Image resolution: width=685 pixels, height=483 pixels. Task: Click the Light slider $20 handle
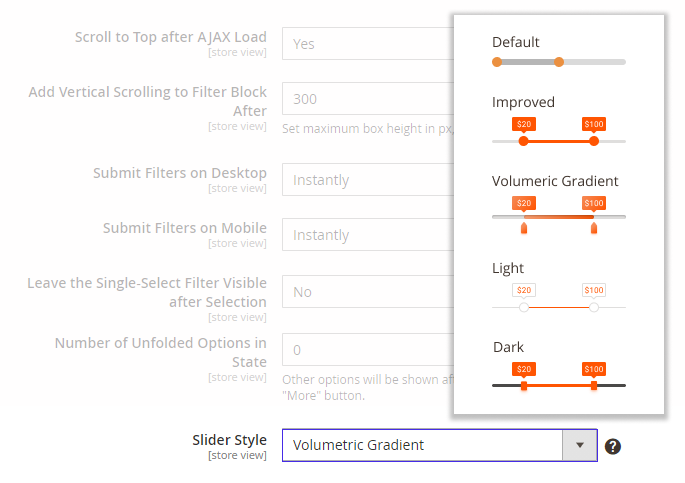click(524, 307)
